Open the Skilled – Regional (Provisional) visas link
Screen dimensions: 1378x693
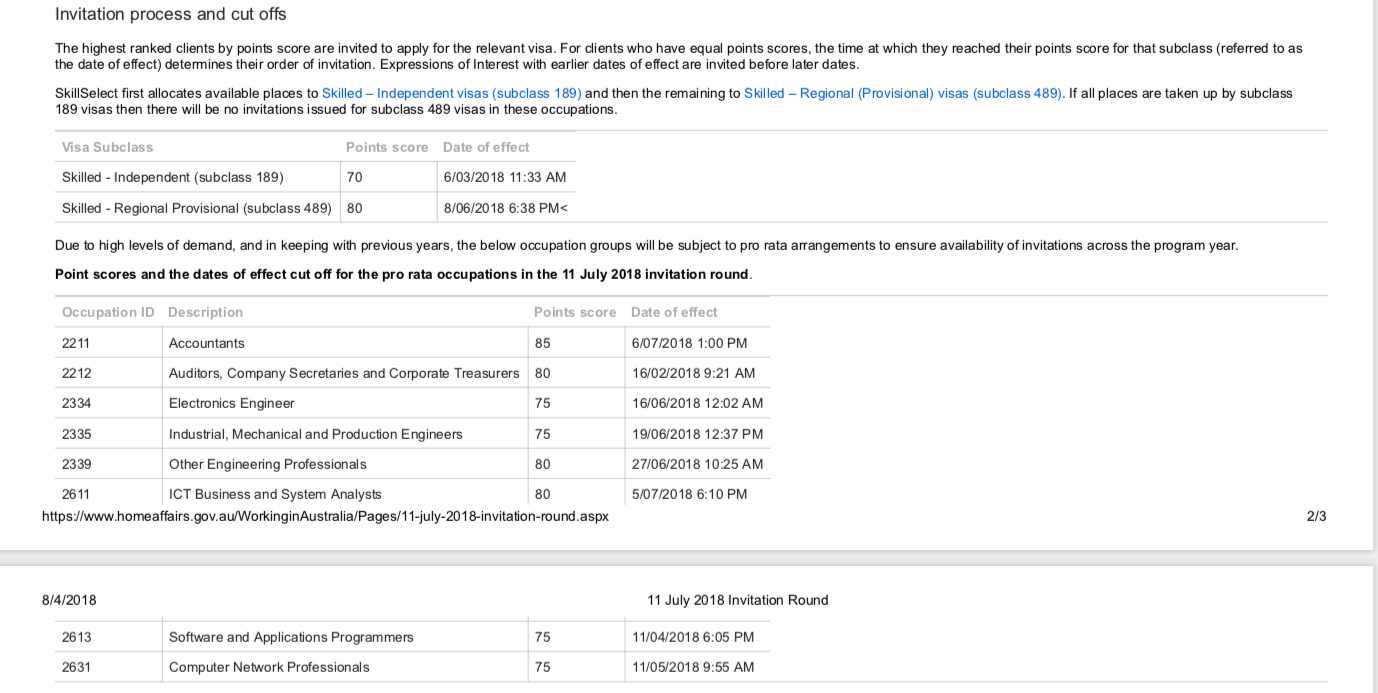point(902,93)
